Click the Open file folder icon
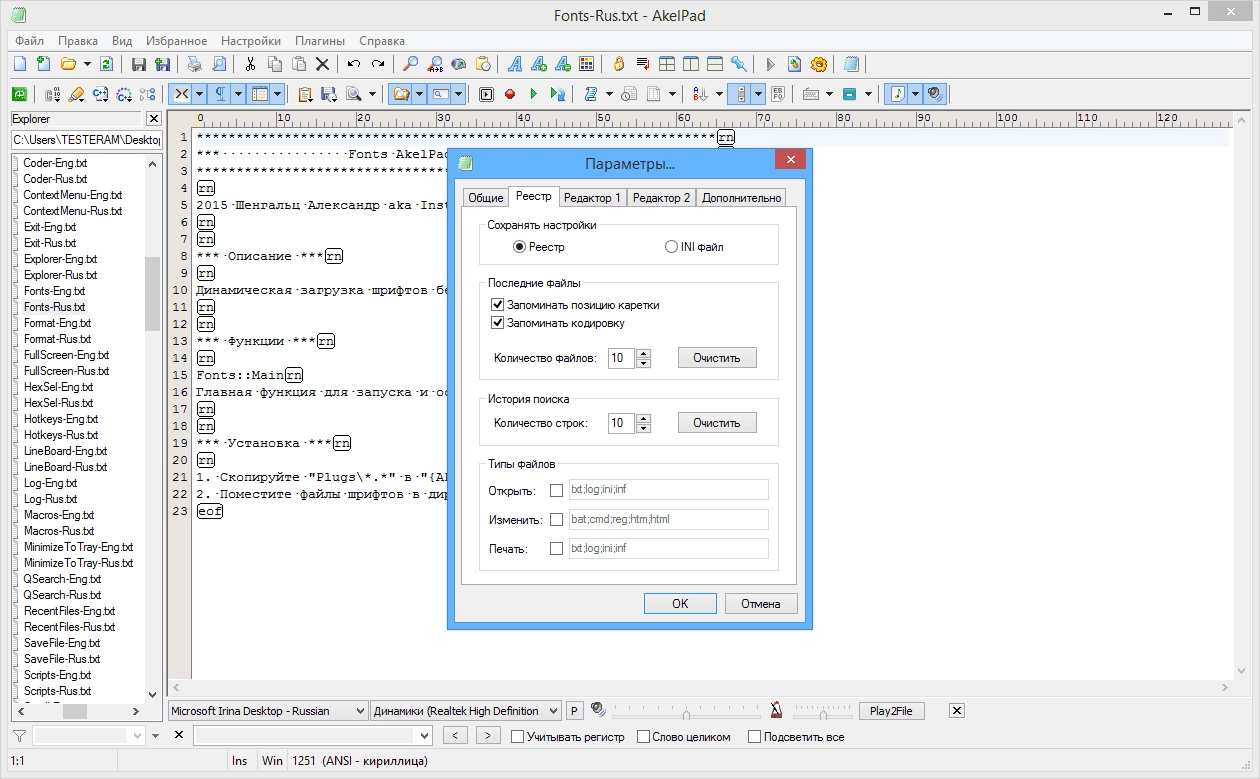 [x=68, y=64]
